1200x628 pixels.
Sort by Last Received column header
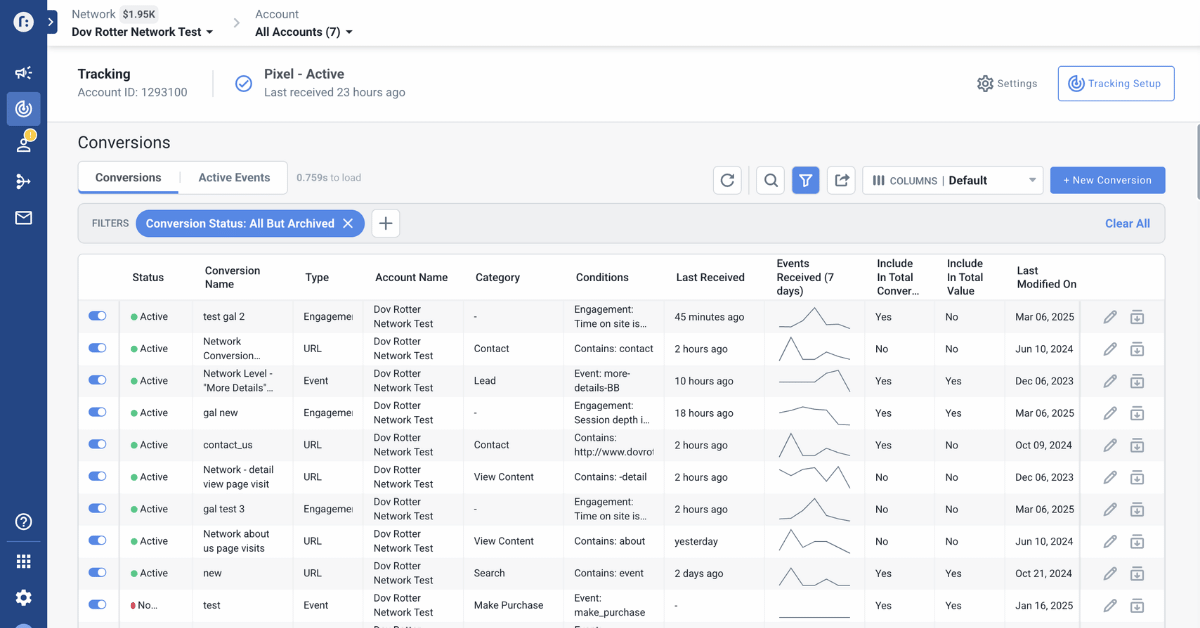(x=710, y=277)
